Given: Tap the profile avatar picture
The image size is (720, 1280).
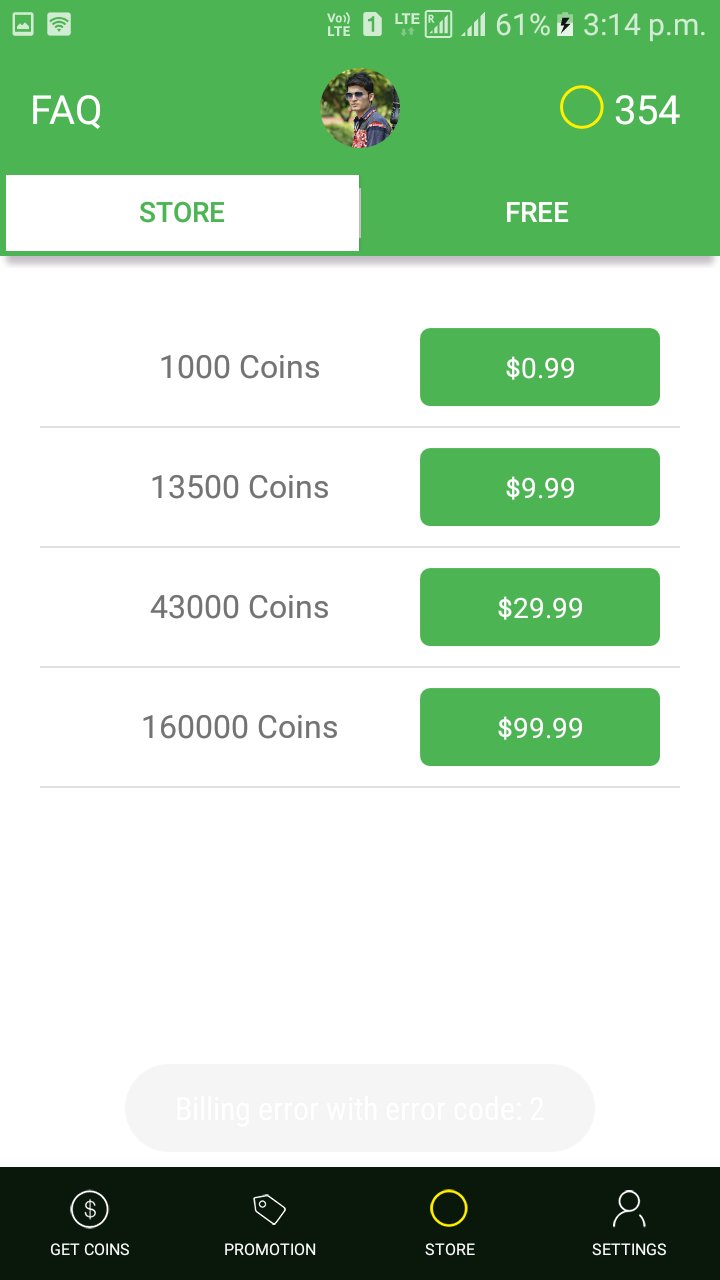Looking at the screenshot, I should [360, 109].
